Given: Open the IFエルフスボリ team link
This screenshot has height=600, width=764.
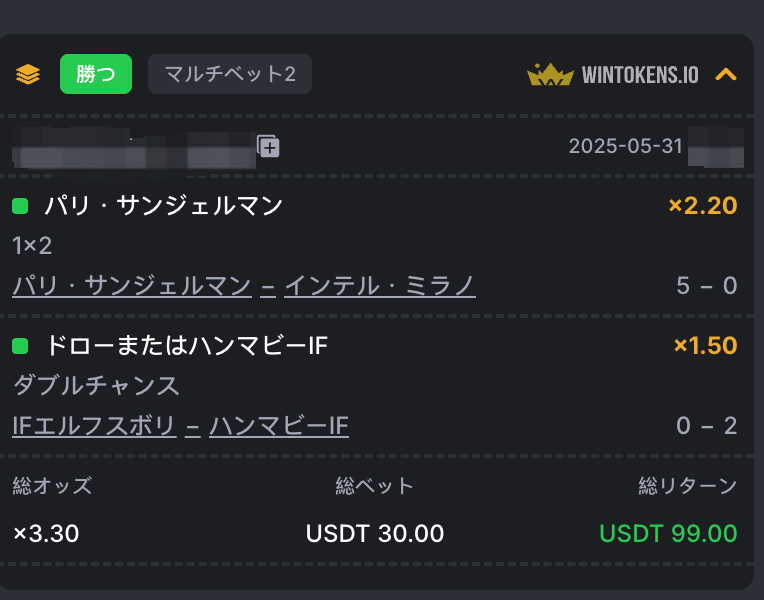Looking at the screenshot, I should (94, 426).
